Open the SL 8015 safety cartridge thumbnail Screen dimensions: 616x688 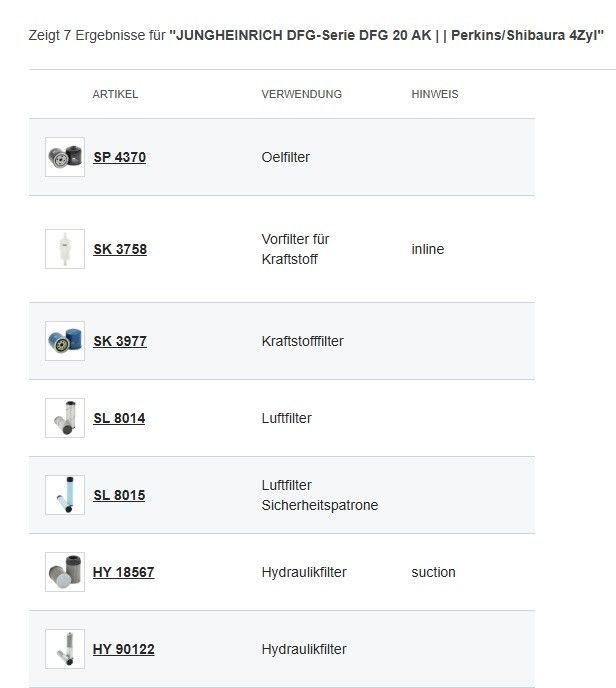pos(65,495)
